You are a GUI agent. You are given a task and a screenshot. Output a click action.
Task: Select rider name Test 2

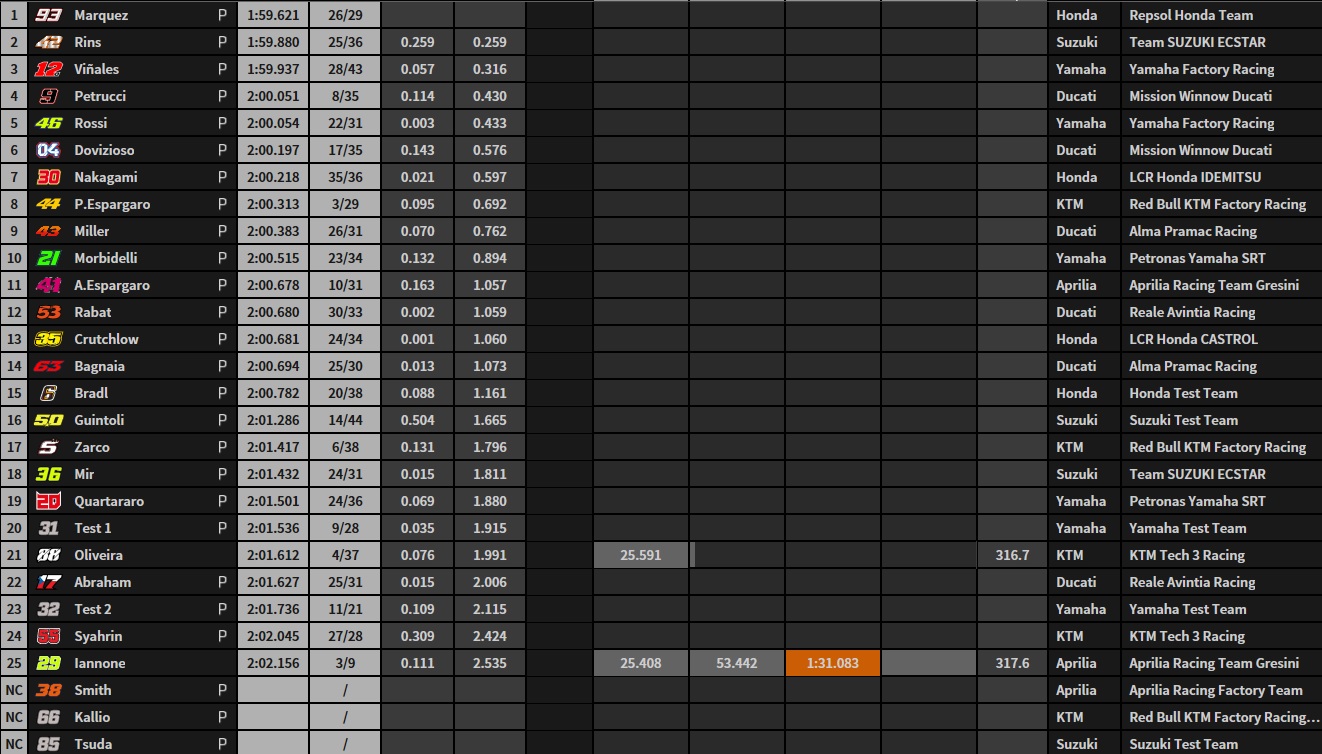coord(93,609)
